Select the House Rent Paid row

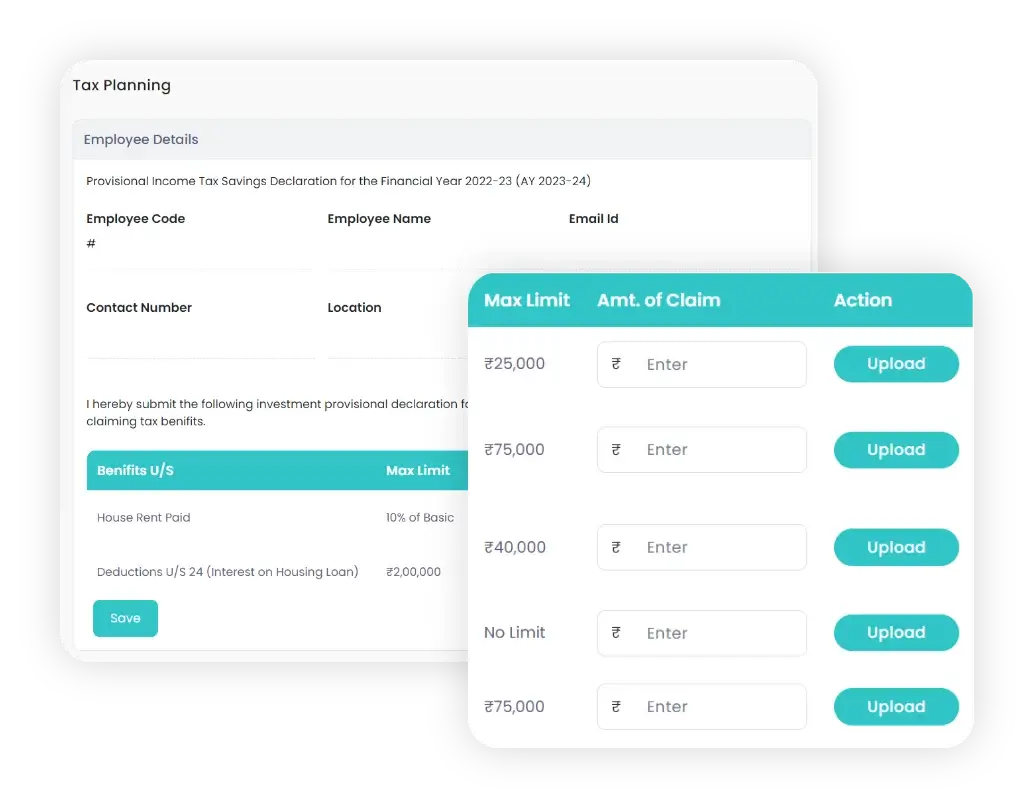(143, 517)
